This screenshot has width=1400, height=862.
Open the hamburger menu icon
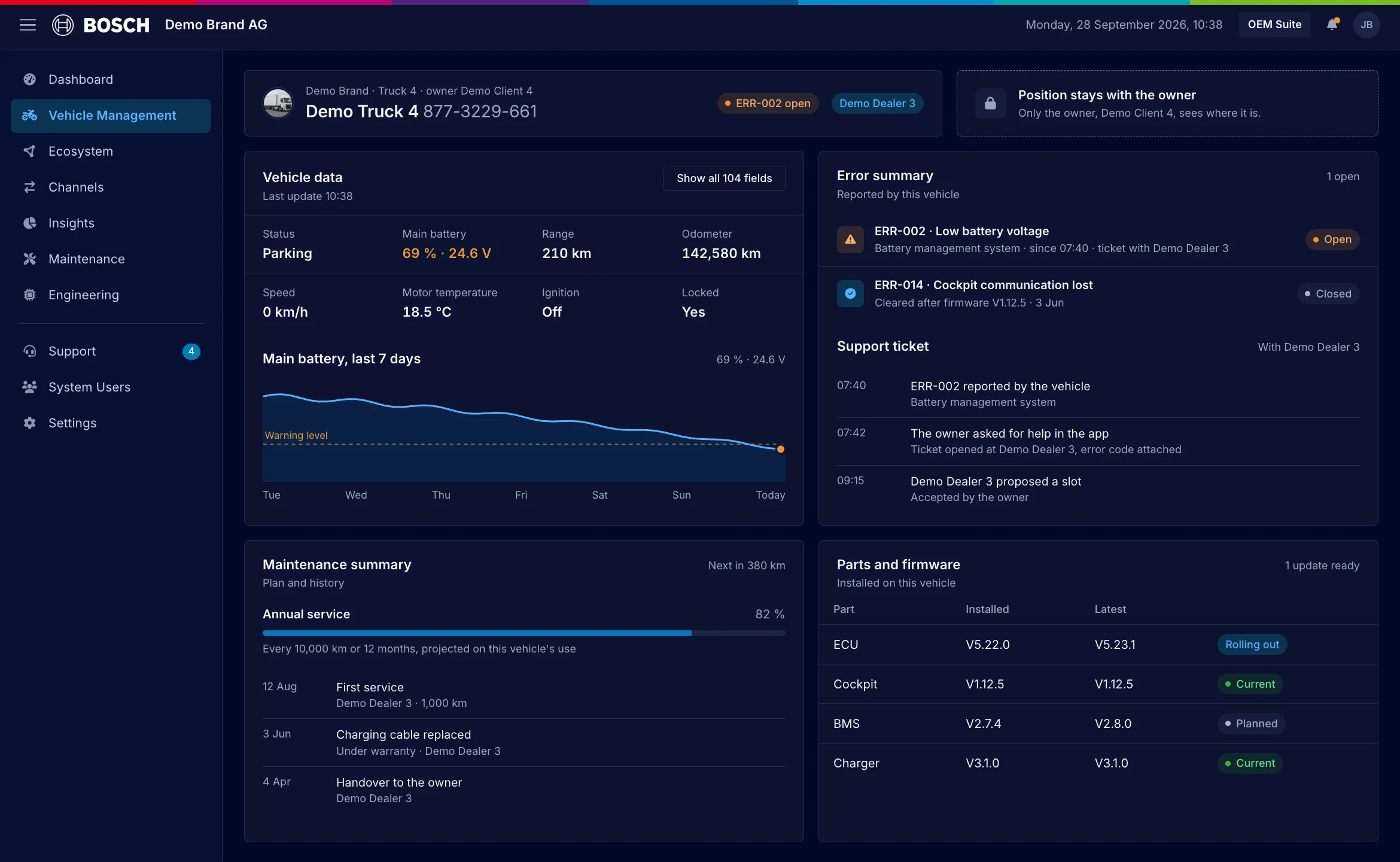(x=28, y=25)
